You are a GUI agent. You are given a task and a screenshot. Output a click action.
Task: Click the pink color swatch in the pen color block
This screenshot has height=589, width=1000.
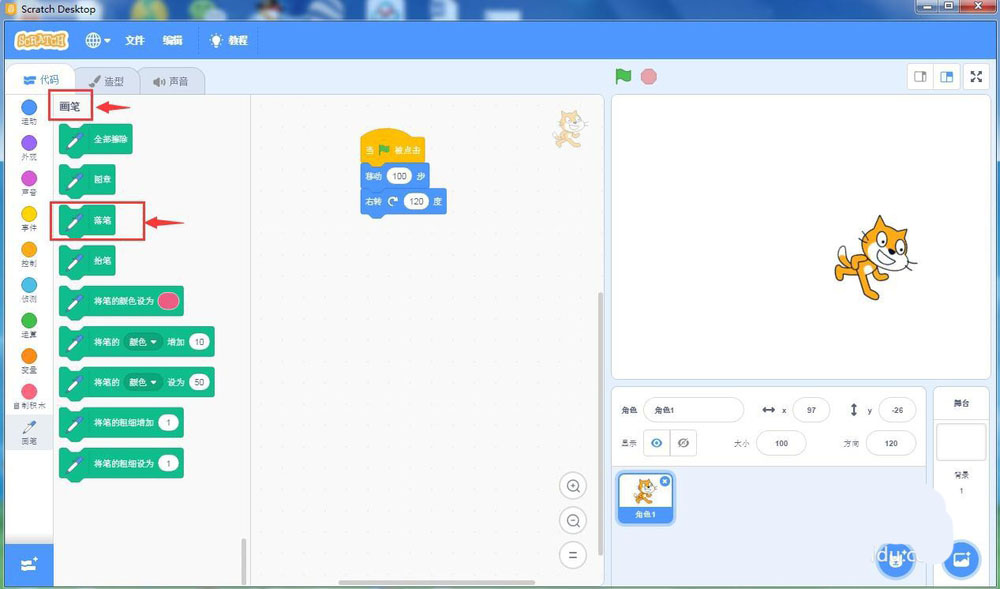pyautogui.click(x=170, y=301)
